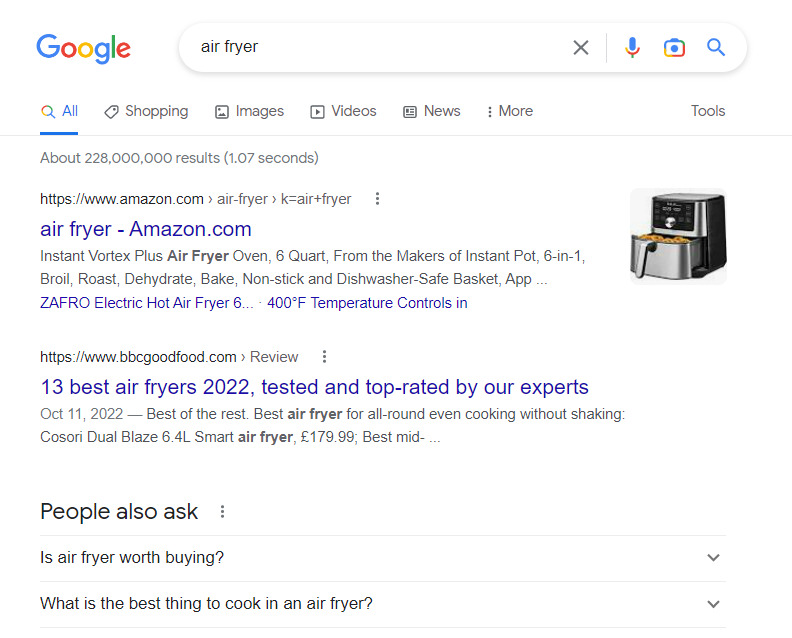Start voice search with microphone icon
The image size is (792, 638).
(632, 47)
